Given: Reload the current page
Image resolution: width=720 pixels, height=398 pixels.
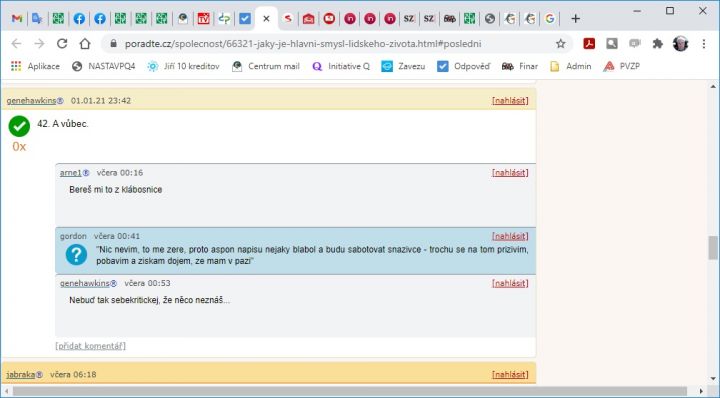Looking at the screenshot, I should 62,44.
